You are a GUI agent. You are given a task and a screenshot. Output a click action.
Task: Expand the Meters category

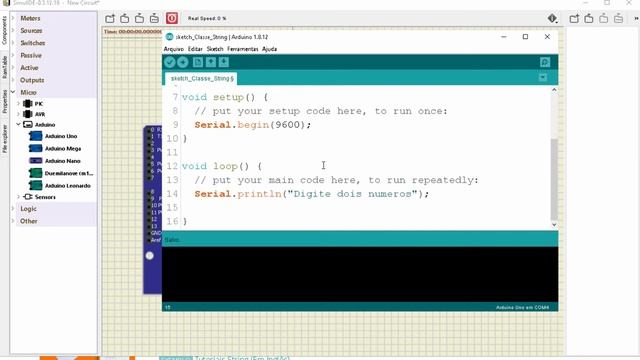[13, 18]
